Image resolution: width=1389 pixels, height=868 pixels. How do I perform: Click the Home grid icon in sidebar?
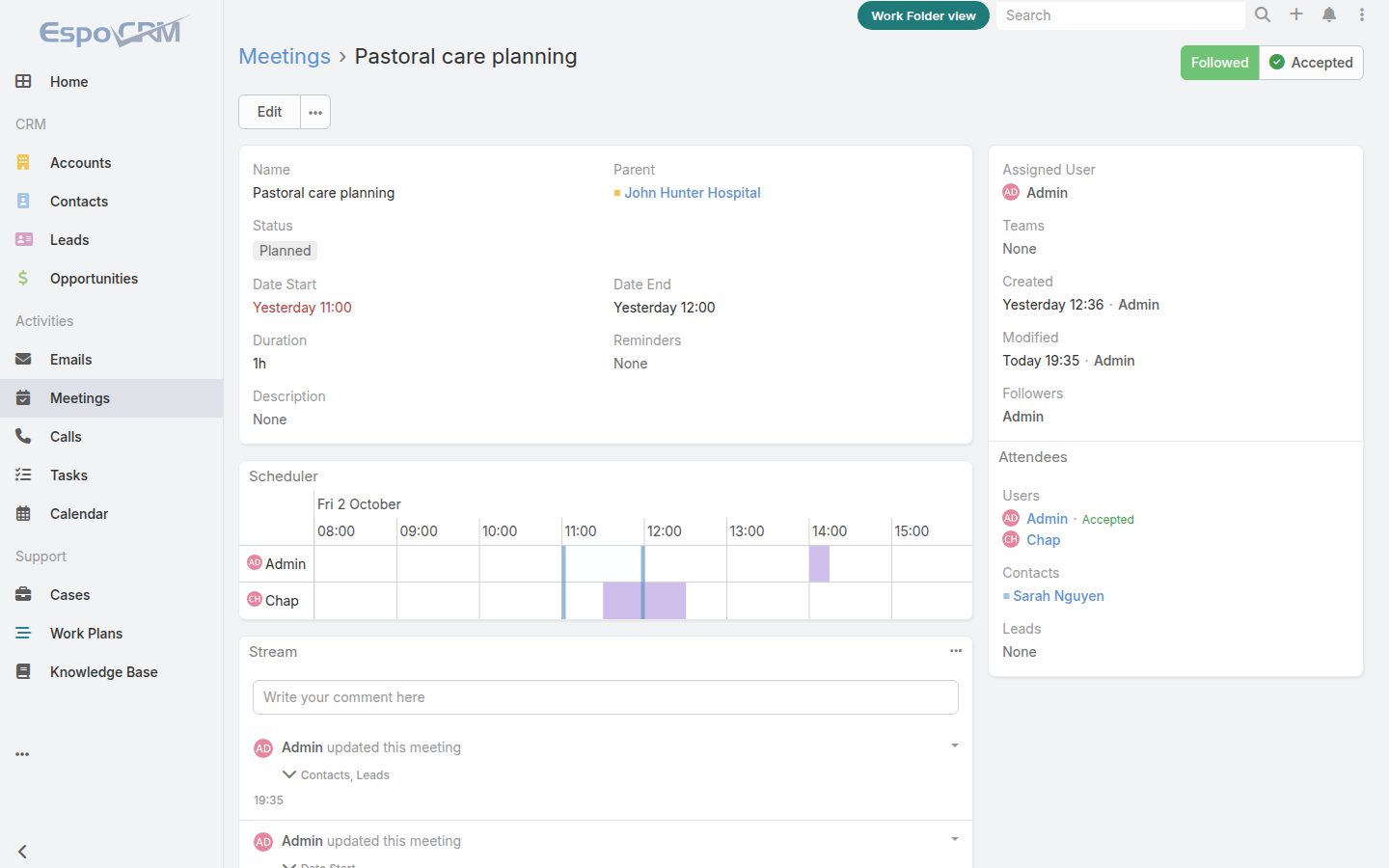click(23, 82)
